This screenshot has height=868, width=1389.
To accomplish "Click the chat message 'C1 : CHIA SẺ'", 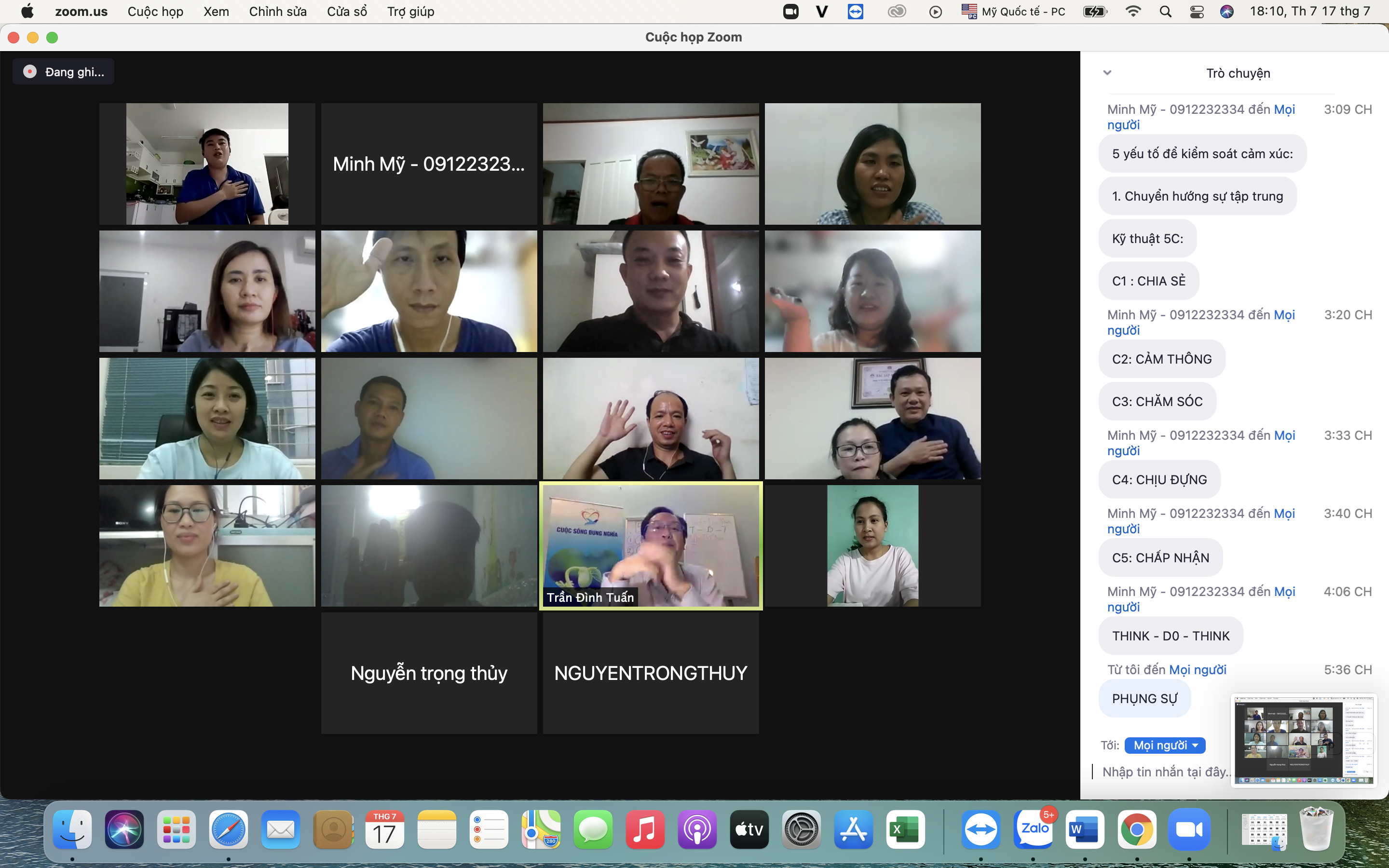I will [x=1148, y=281].
